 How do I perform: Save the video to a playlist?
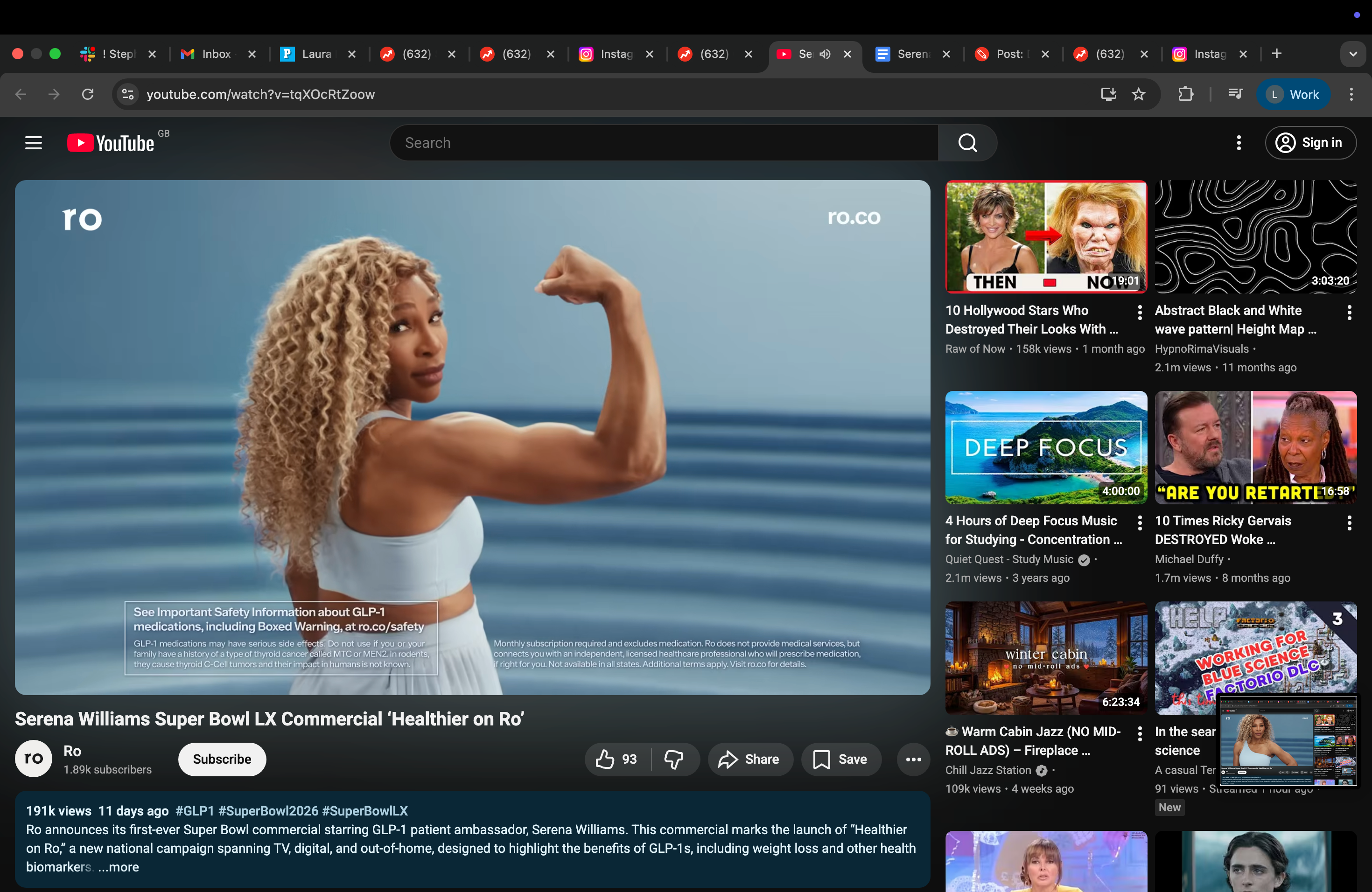pos(840,760)
